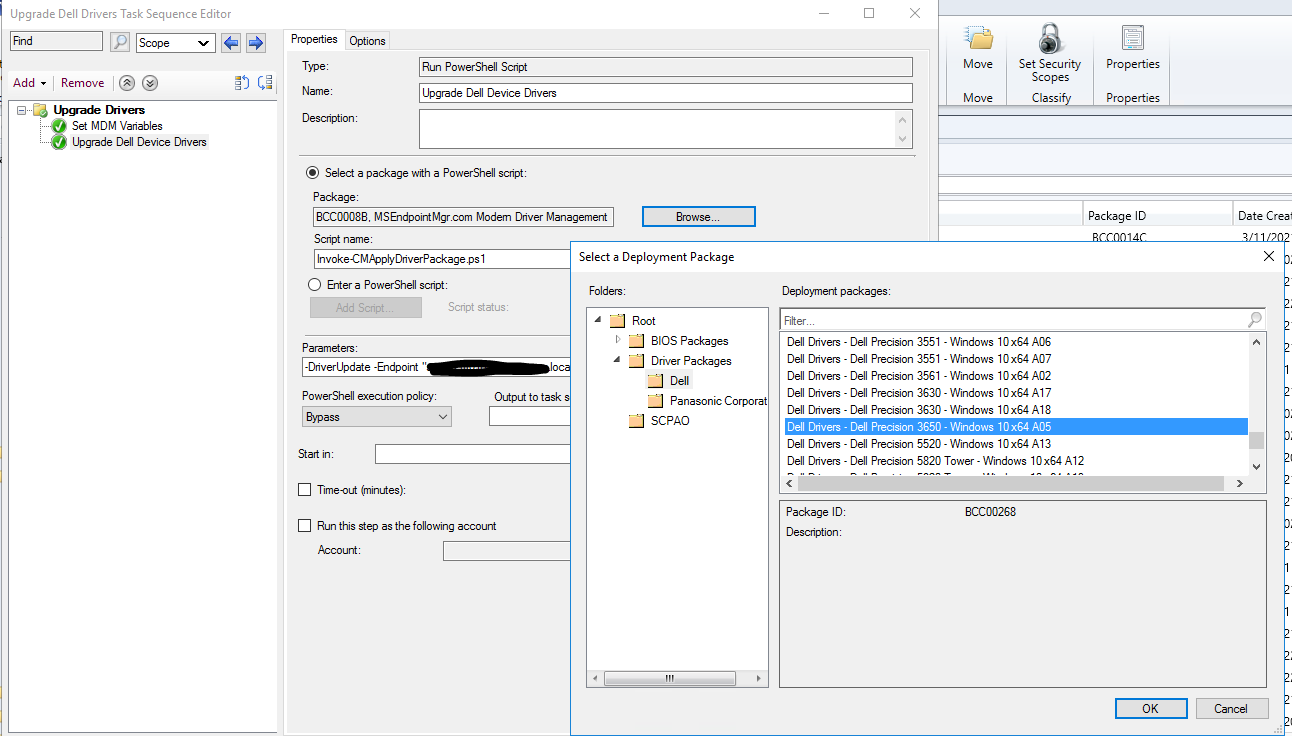The width and height of the screenshot is (1292, 736).
Task: Expand the BIOS Packages tree arrow
Action: (618, 341)
